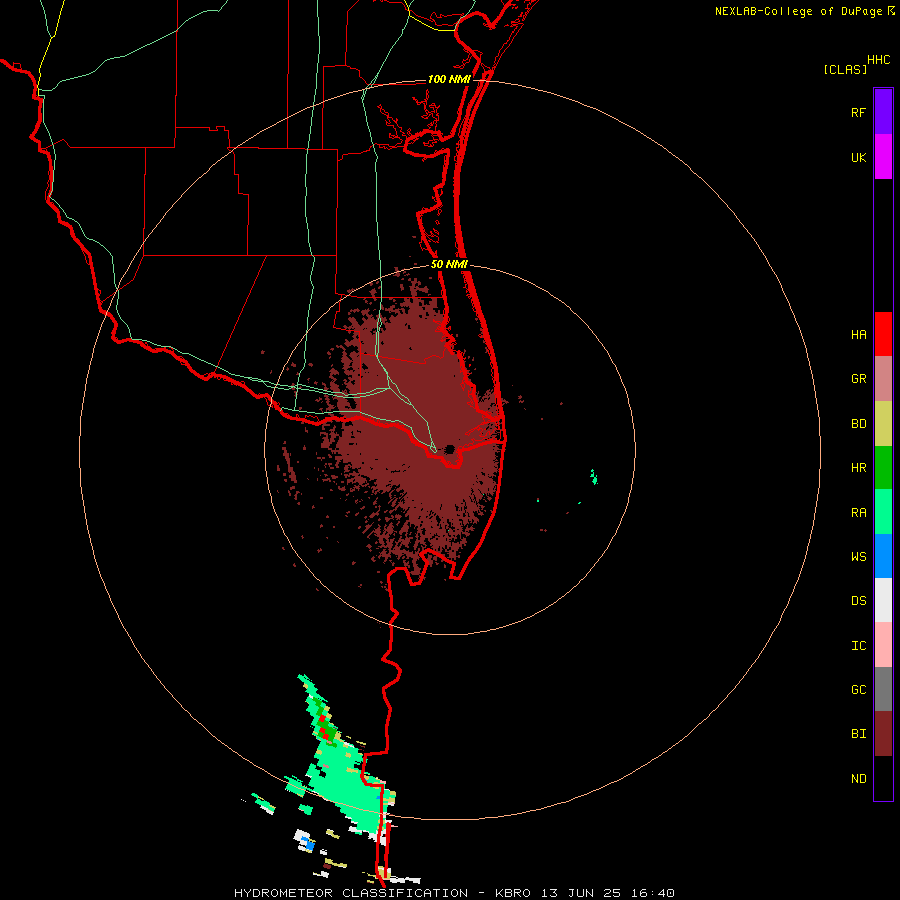This screenshot has width=900, height=900.
Task: Click the blue WS legend swatch
Action: pos(883,556)
